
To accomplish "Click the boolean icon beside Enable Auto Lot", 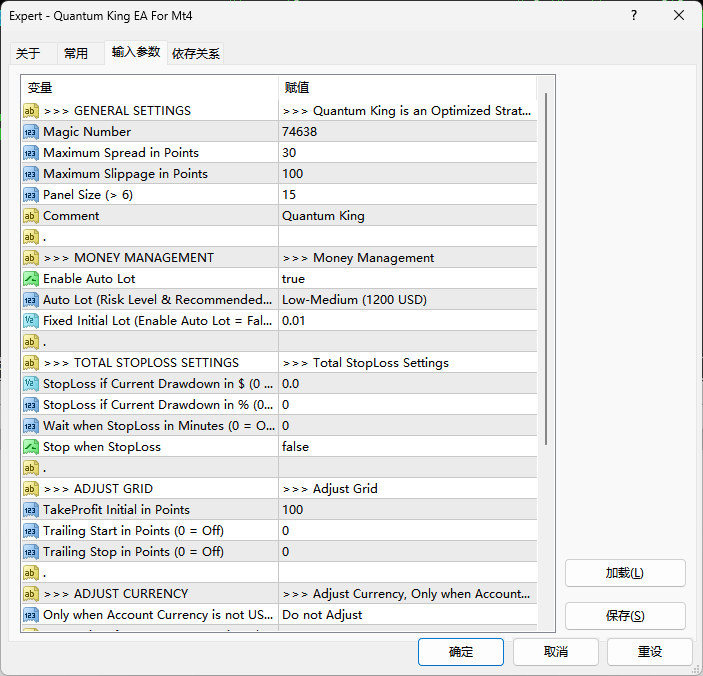I will pyautogui.click(x=31, y=279).
